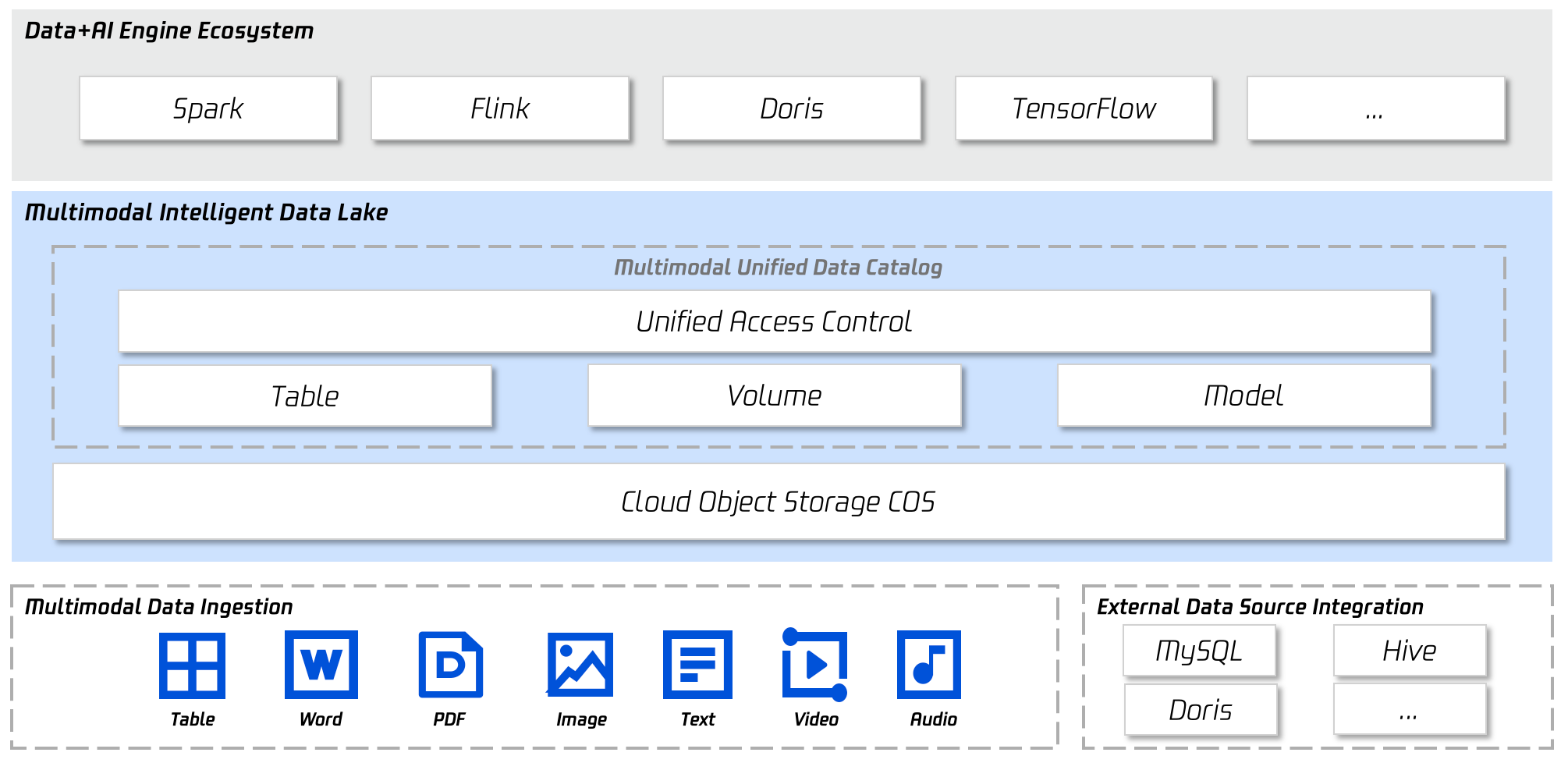
Task: Select the Model catalog box
Action: 1244,396
